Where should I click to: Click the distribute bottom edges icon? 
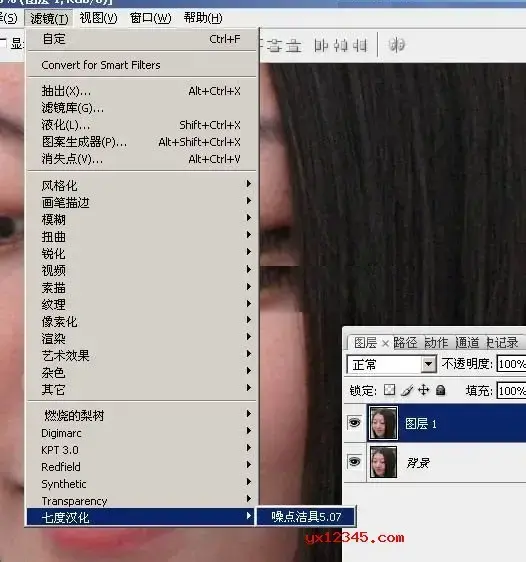click(x=294, y=46)
